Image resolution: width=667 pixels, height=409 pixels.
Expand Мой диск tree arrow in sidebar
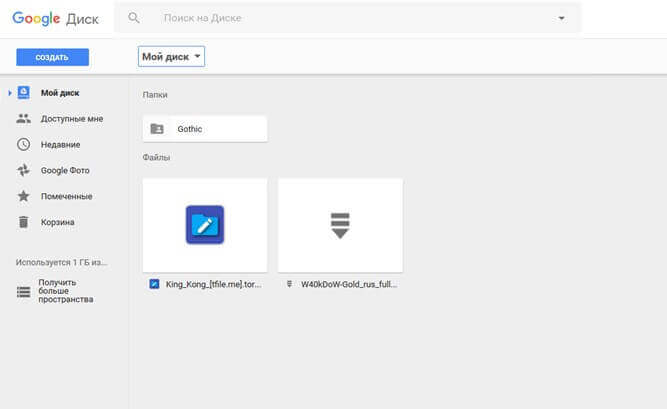pyautogui.click(x=9, y=93)
